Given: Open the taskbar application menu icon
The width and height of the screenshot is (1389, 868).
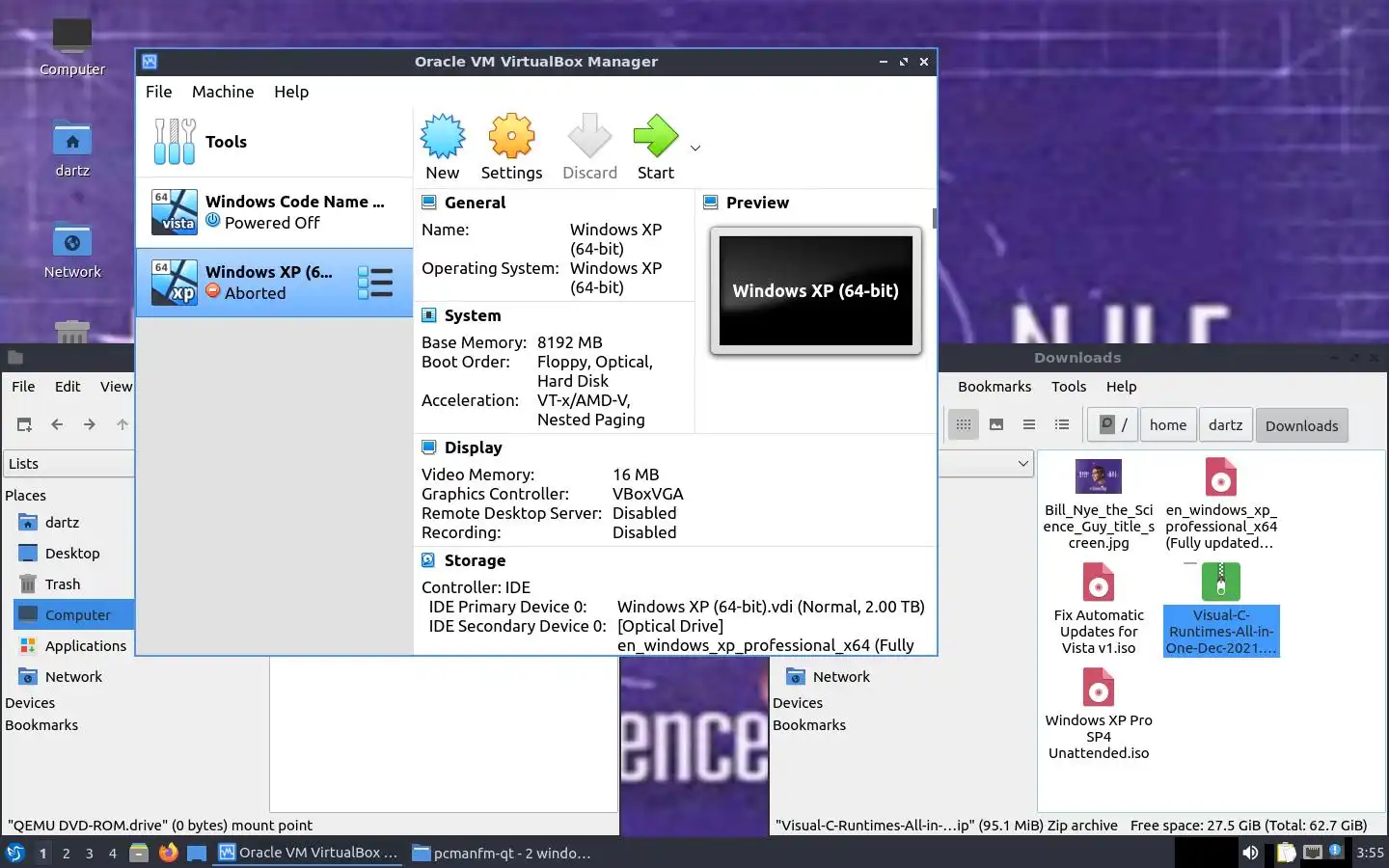Looking at the screenshot, I should pyautogui.click(x=15, y=853).
